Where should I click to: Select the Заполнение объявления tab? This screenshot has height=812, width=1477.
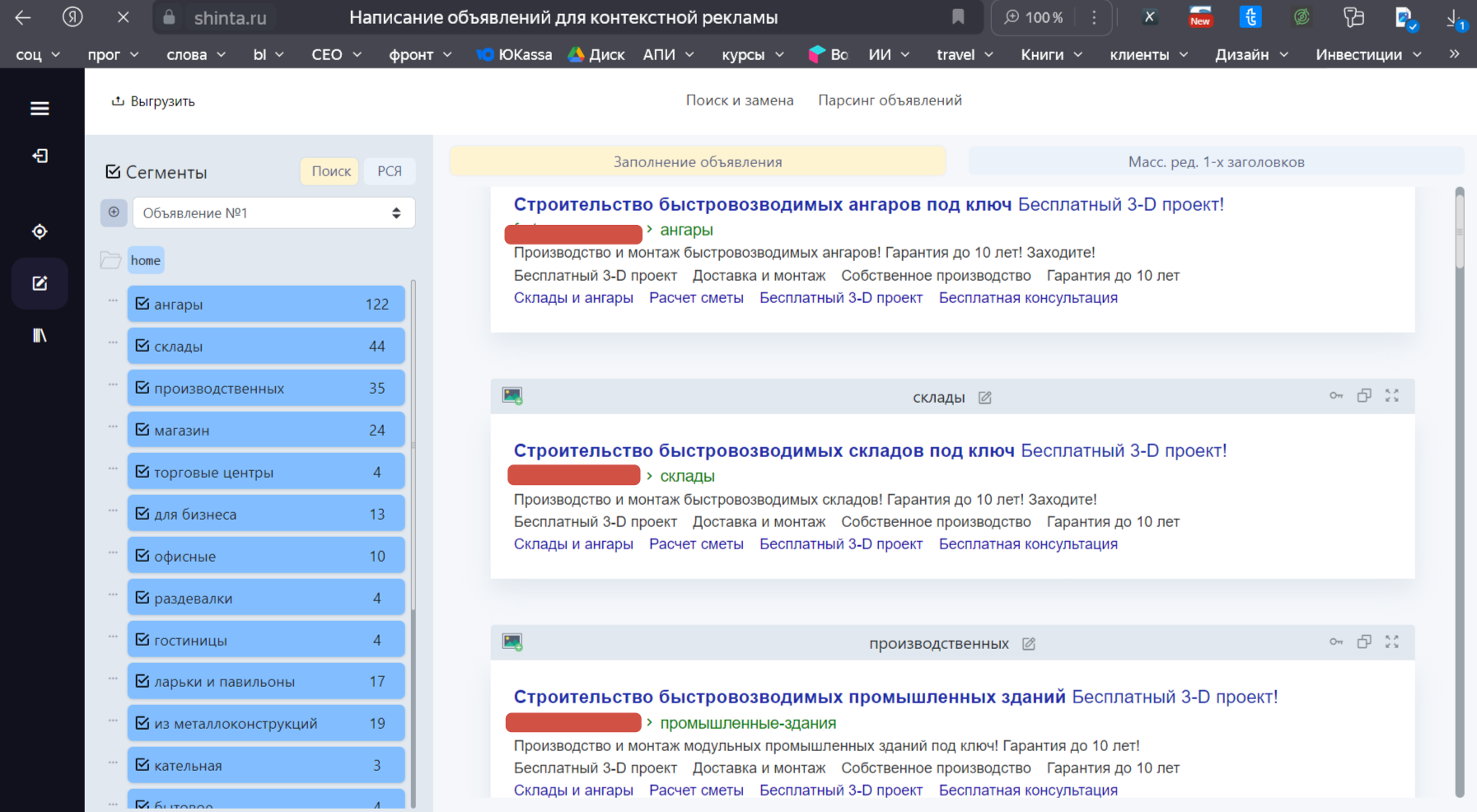click(x=698, y=161)
